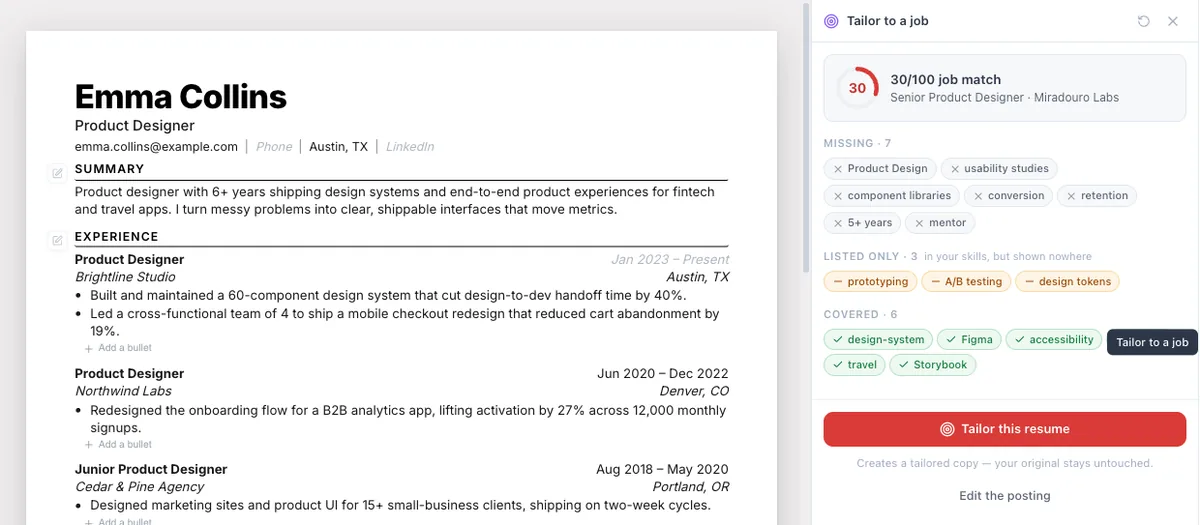Close the Tailor to a job panel
The width and height of the screenshot is (1200, 525).
pyautogui.click(x=1173, y=21)
